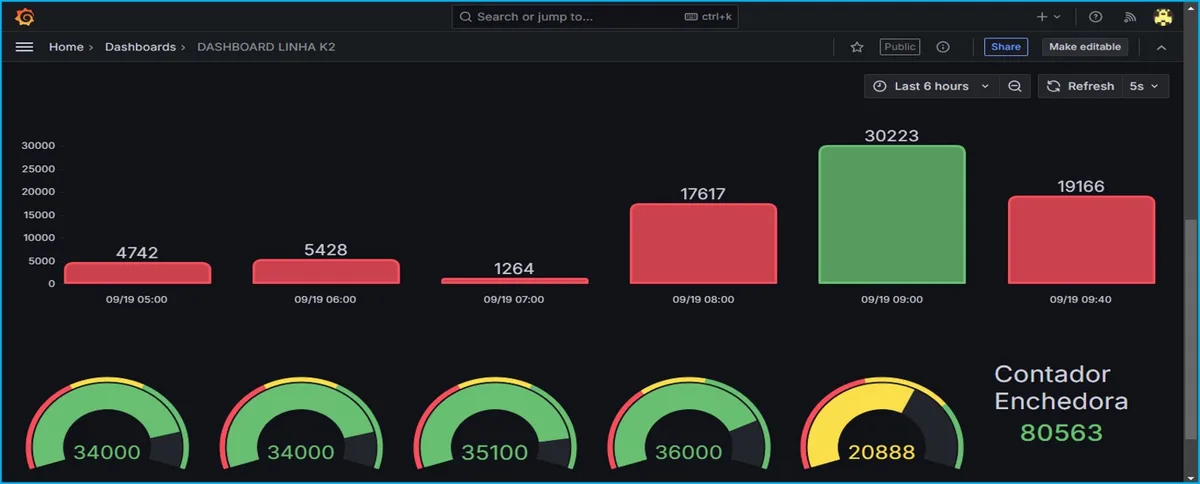This screenshot has width=1200, height=484.
Task: Open the Last 6 hours time dropdown
Action: [x=931, y=86]
